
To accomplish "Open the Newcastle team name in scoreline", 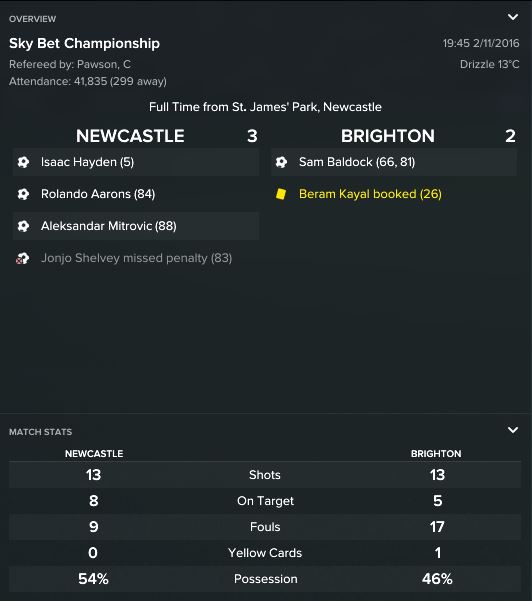I will (130, 136).
